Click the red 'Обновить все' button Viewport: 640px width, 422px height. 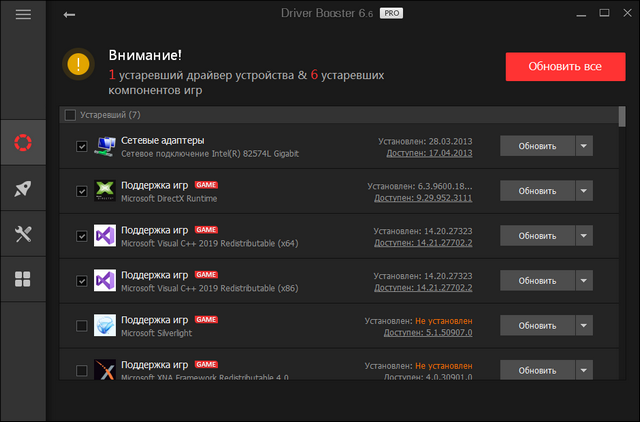pyautogui.click(x=565, y=67)
